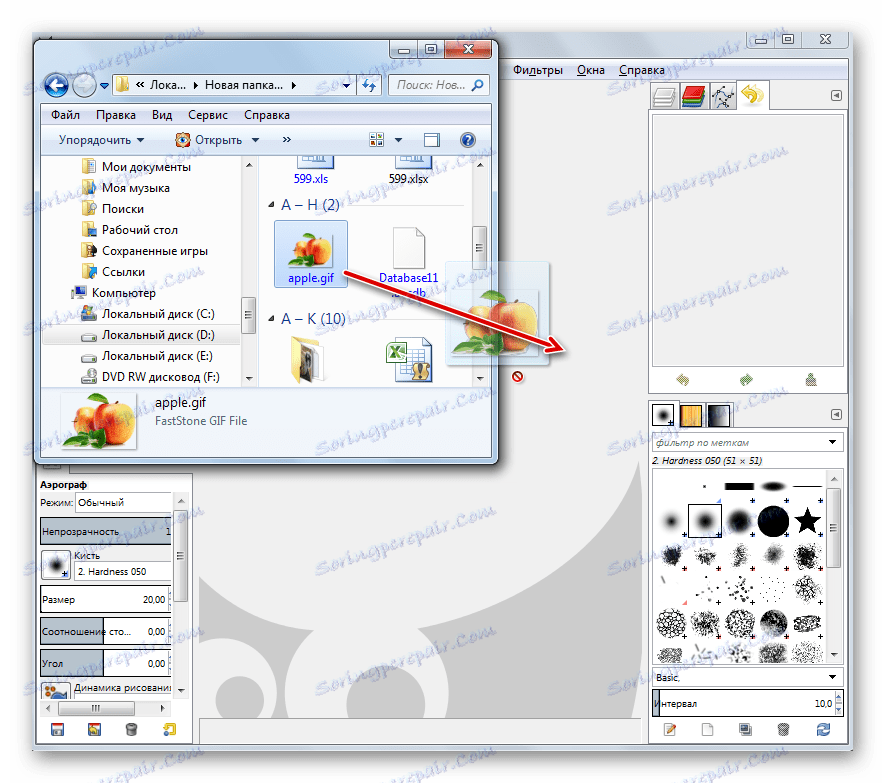Open the Фильтры menu in GIMP
The image size is (885, 783).
pyautogui.click(x=537, y=70)
